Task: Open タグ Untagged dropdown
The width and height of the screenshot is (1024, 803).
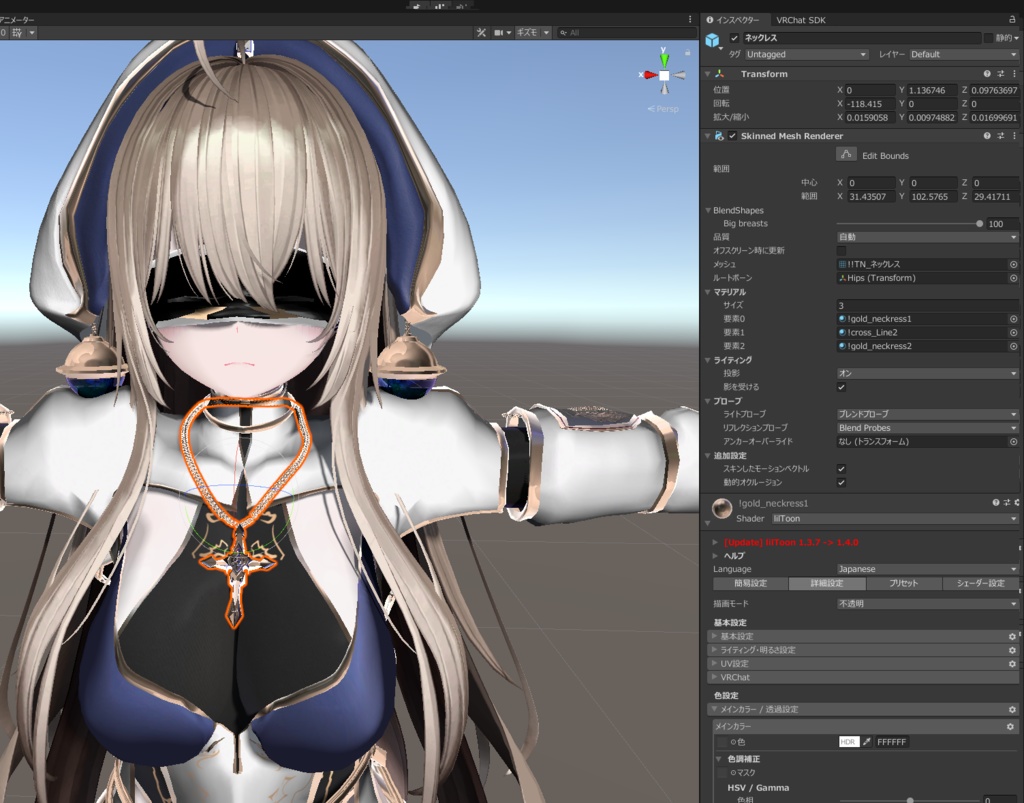Action: coord(807,55)
